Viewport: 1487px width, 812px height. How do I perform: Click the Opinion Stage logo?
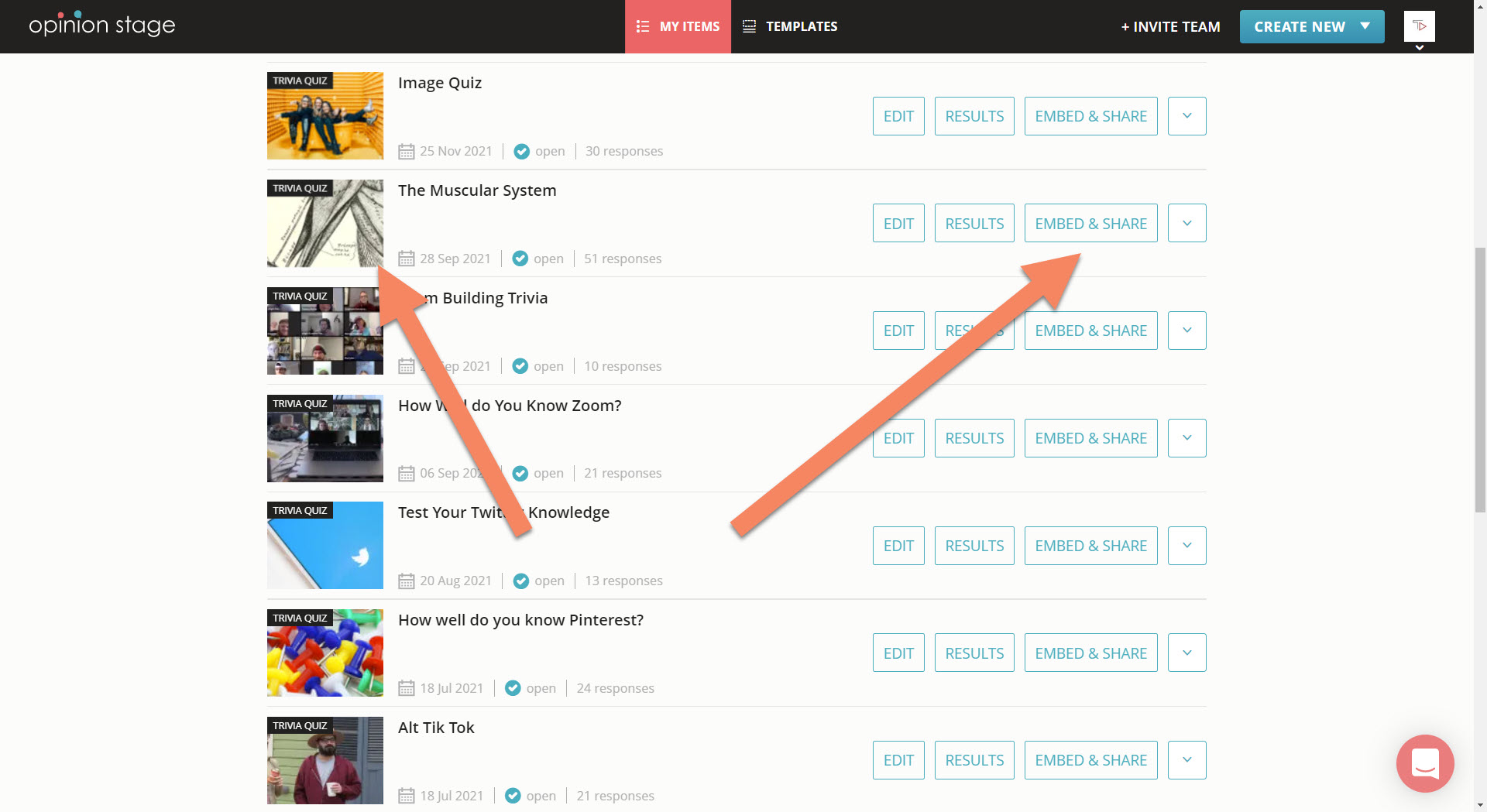(x=101, y=26)
